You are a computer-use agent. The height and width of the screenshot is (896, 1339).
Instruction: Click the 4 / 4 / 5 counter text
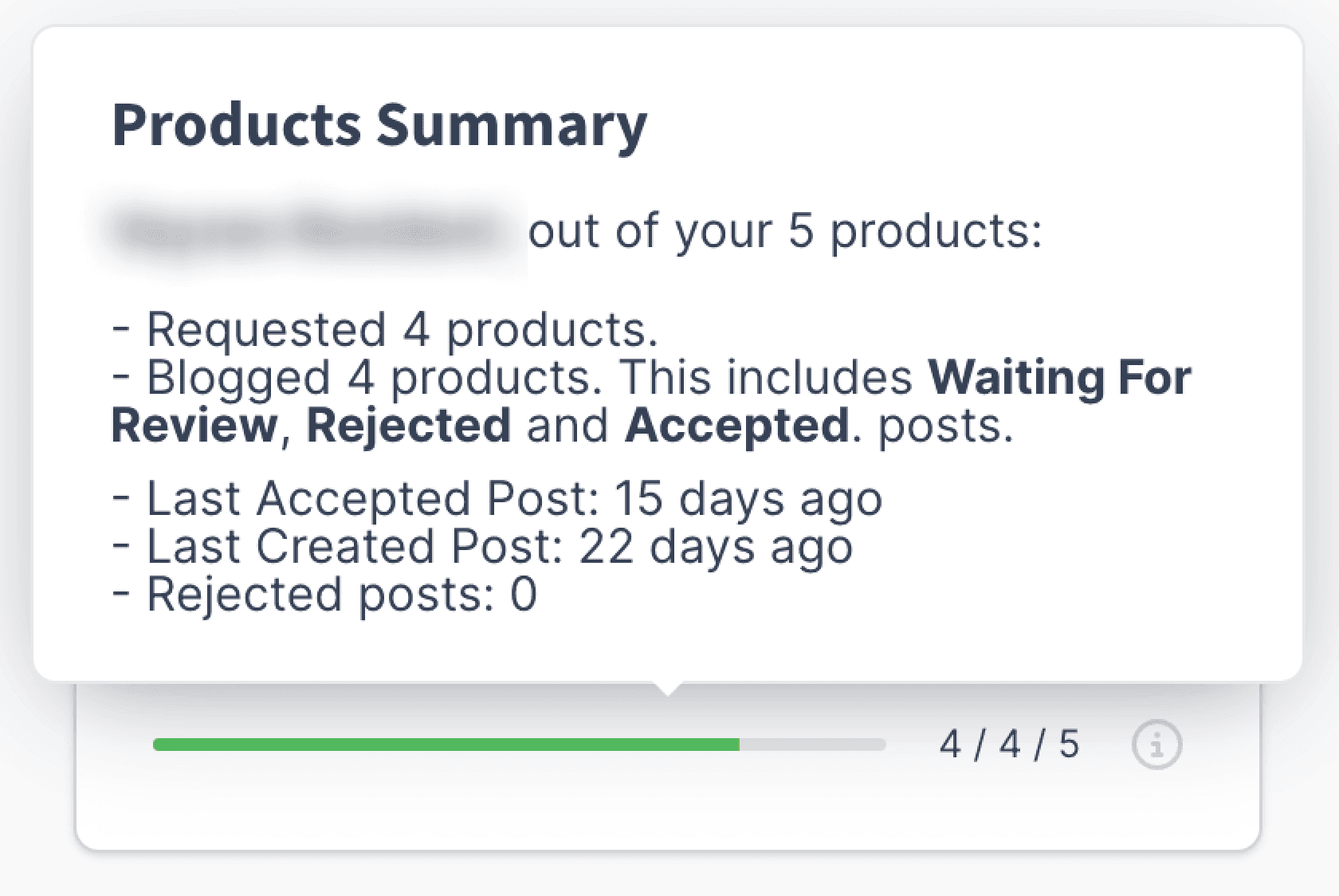tap(1009, 745)
